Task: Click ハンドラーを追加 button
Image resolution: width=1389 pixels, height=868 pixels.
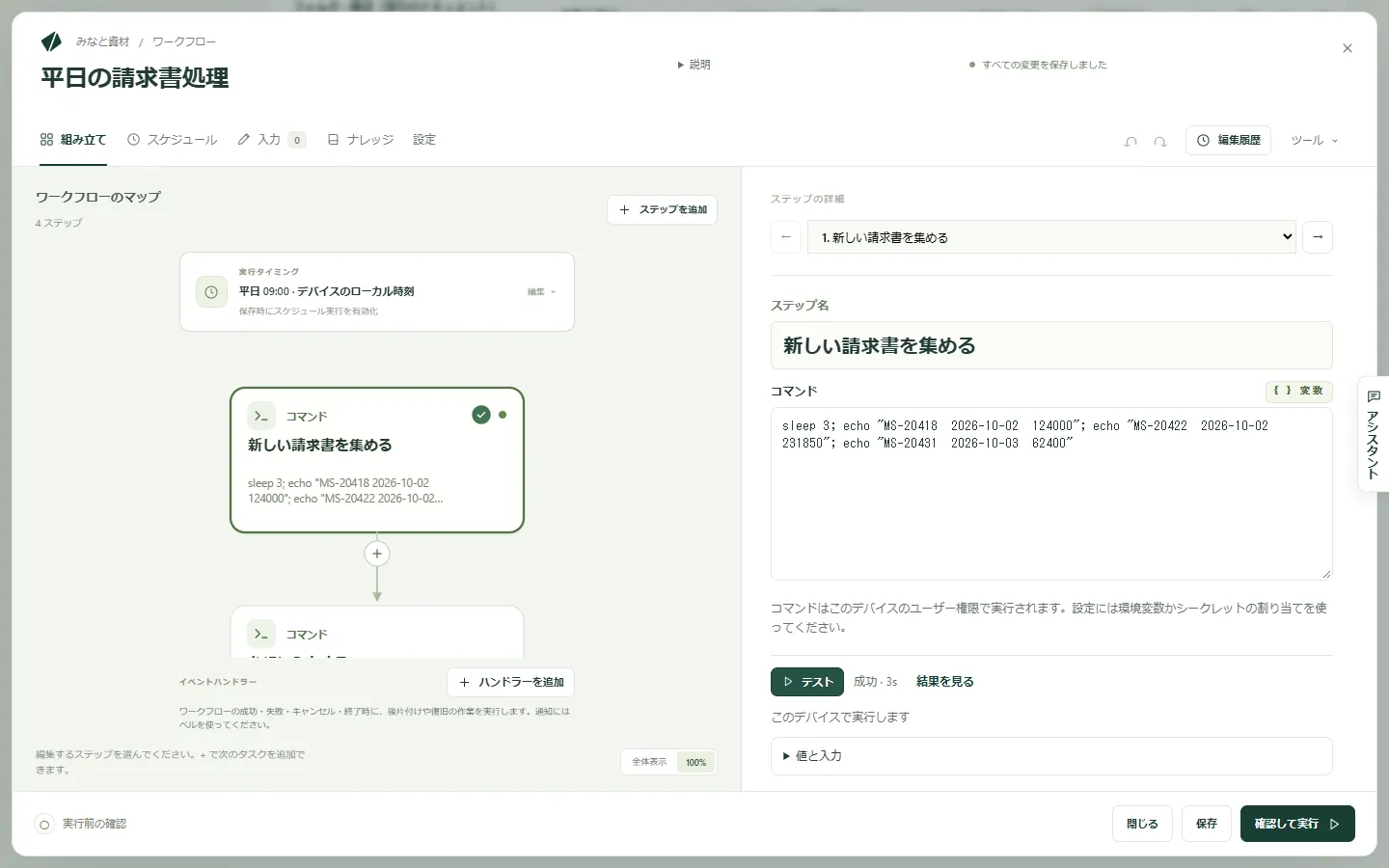Action: pos(510,683)
